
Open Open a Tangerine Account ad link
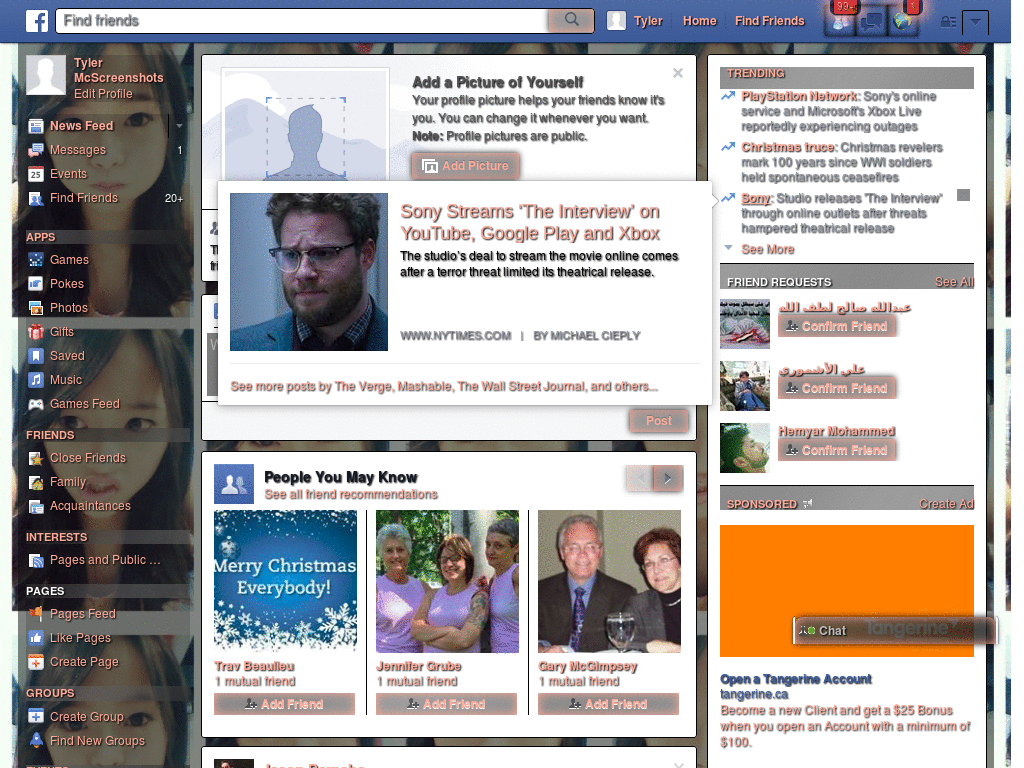(x=795, y=679)
